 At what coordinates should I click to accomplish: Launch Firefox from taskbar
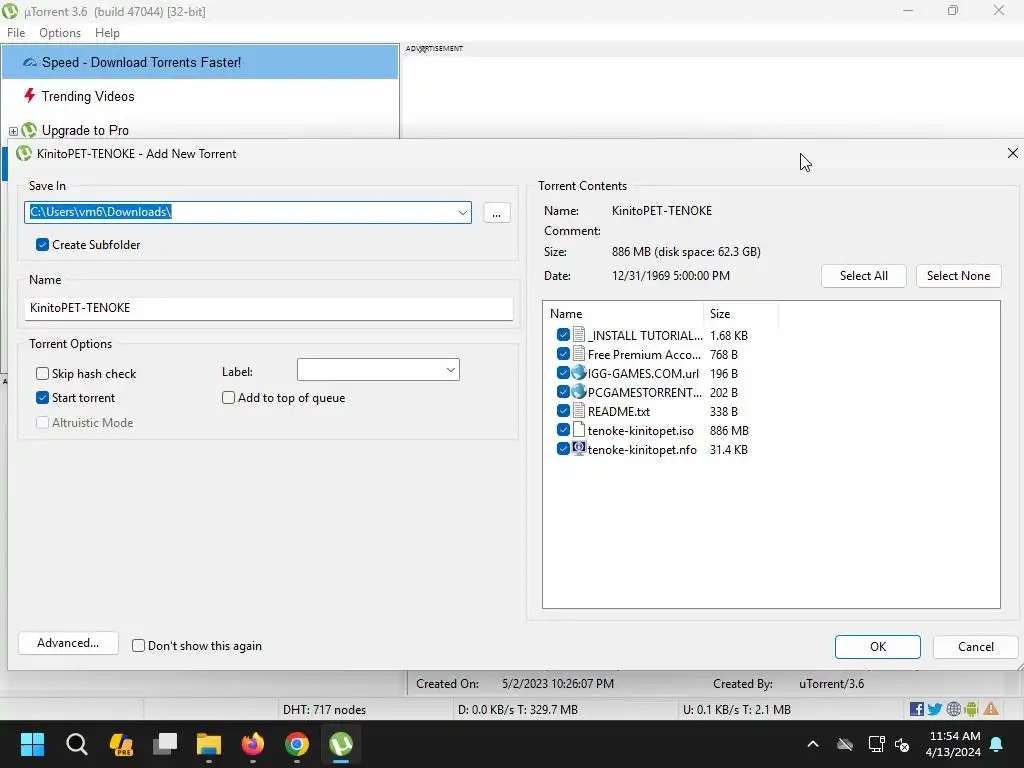[x=253, y=744]
